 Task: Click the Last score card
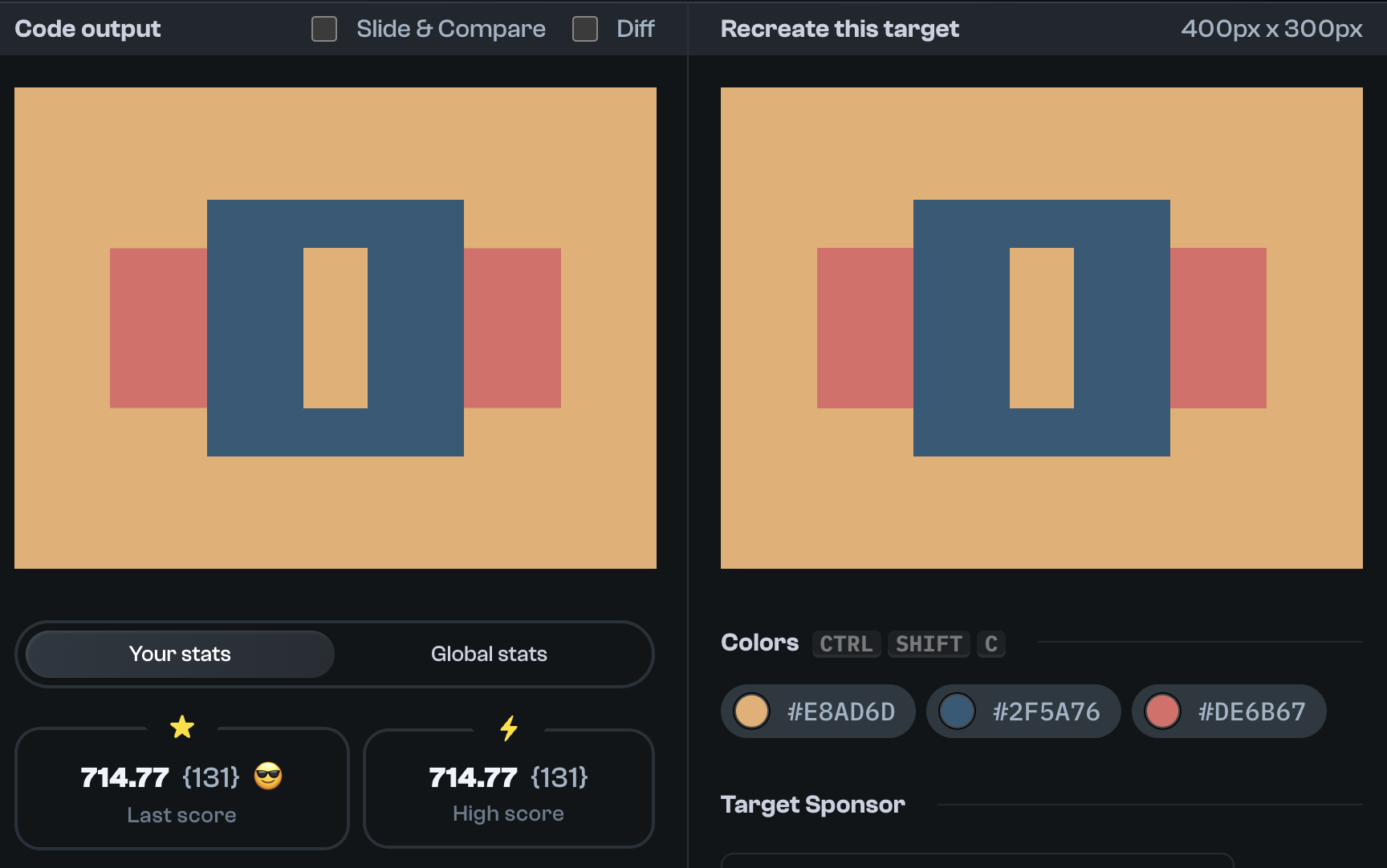click(182, 789)
